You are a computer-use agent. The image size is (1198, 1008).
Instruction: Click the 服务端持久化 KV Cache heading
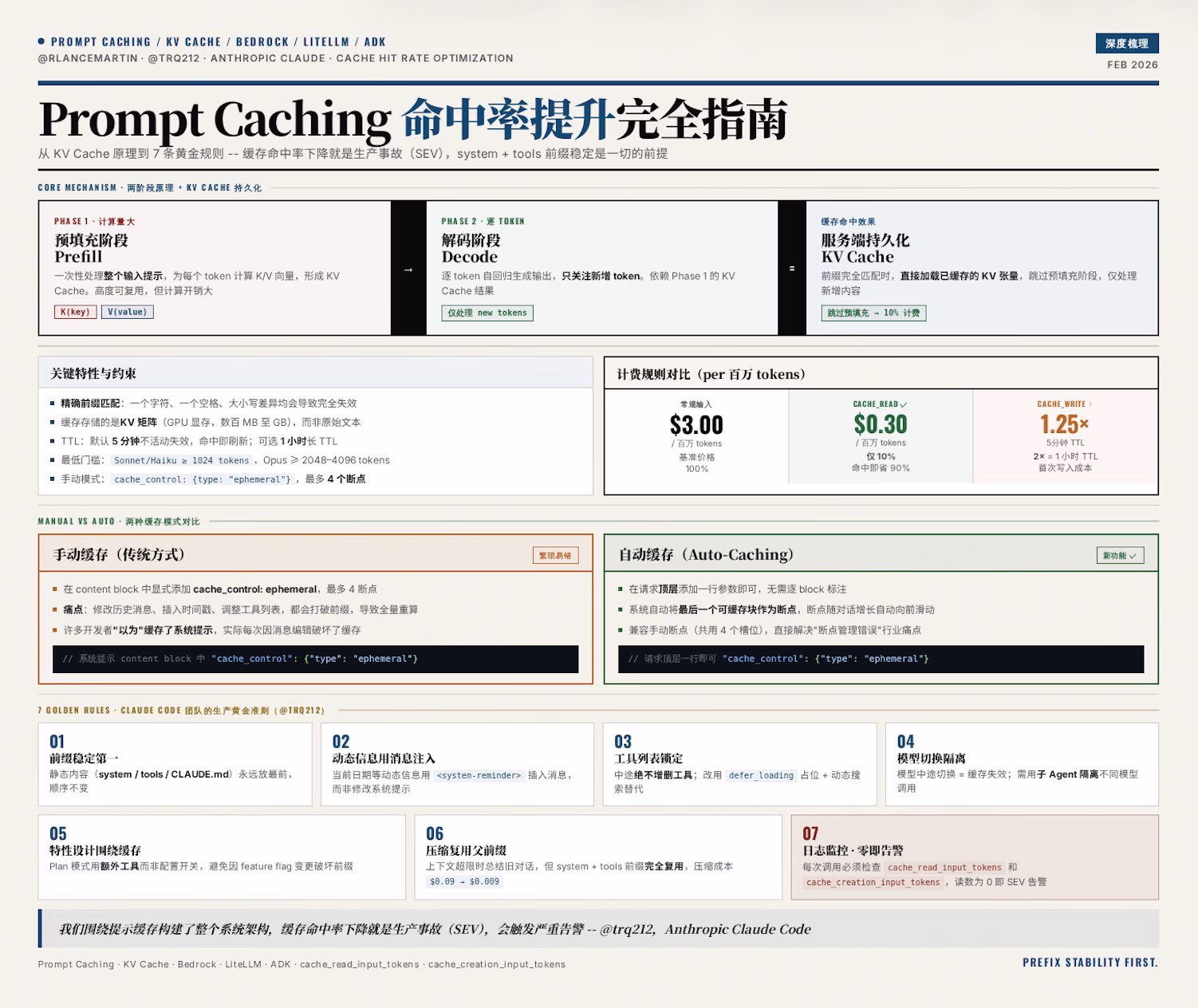pos(865,248)
